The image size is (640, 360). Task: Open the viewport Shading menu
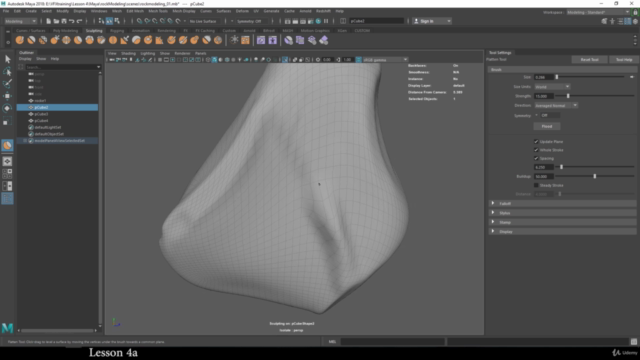click(x=128, y=53)
